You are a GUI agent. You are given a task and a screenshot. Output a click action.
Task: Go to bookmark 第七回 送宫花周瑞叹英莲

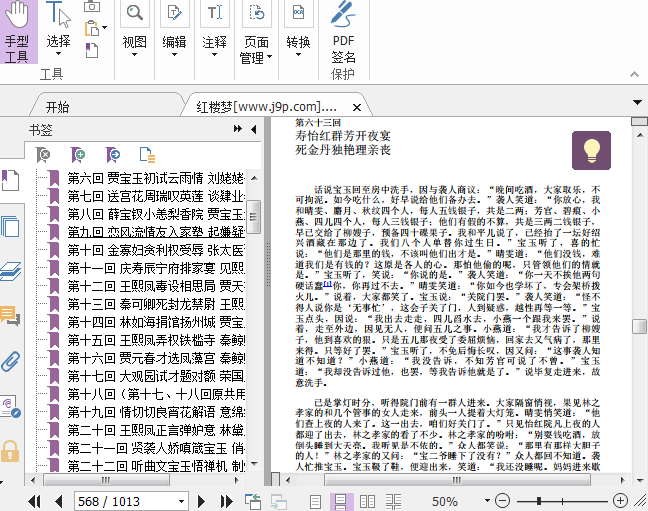tap(156, 196)
